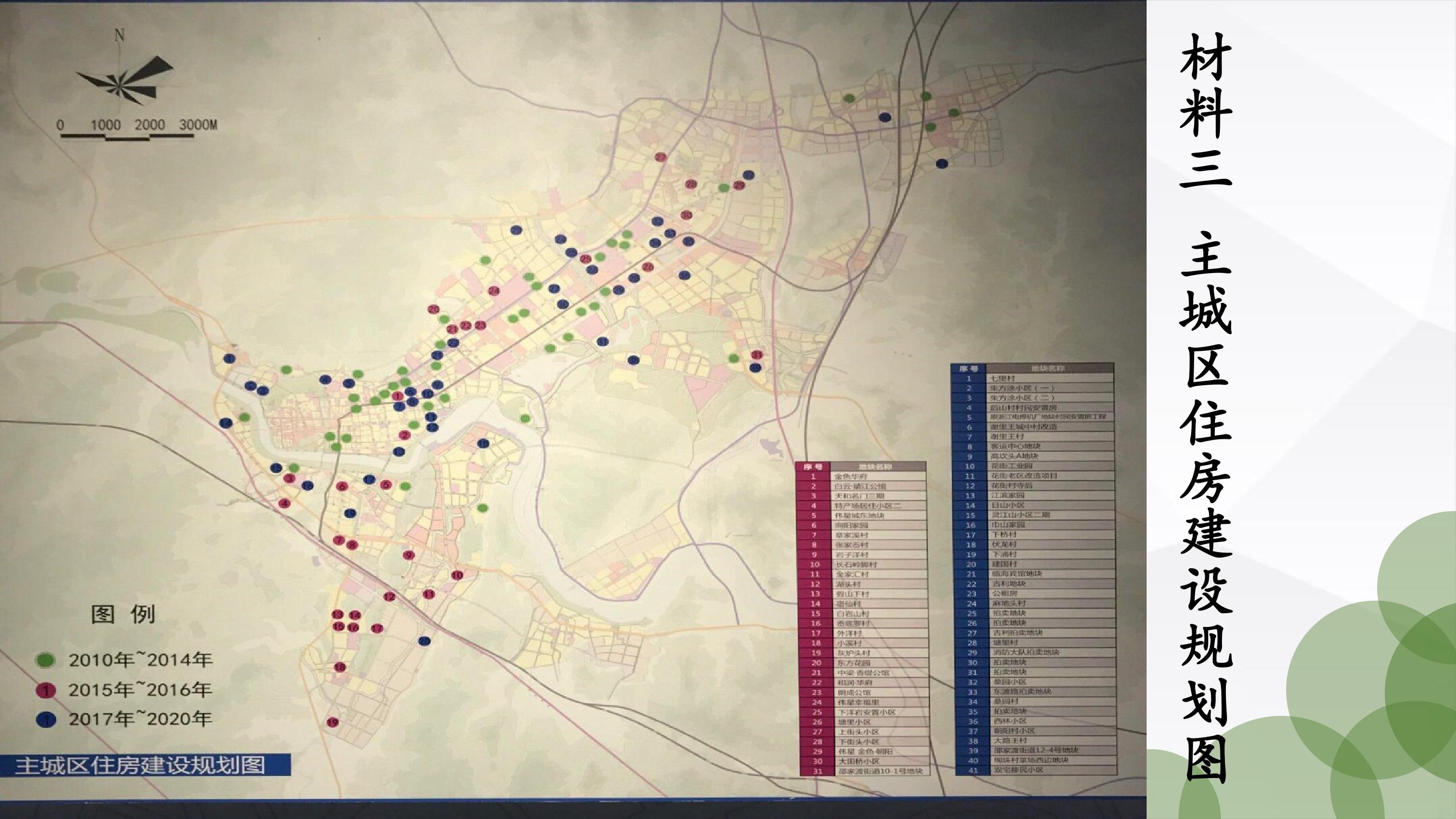The width and height of the screenshot is (1456, 819).
Task: Click blue table row 13 江滨家园
Action: click(x=1034, y=495)
